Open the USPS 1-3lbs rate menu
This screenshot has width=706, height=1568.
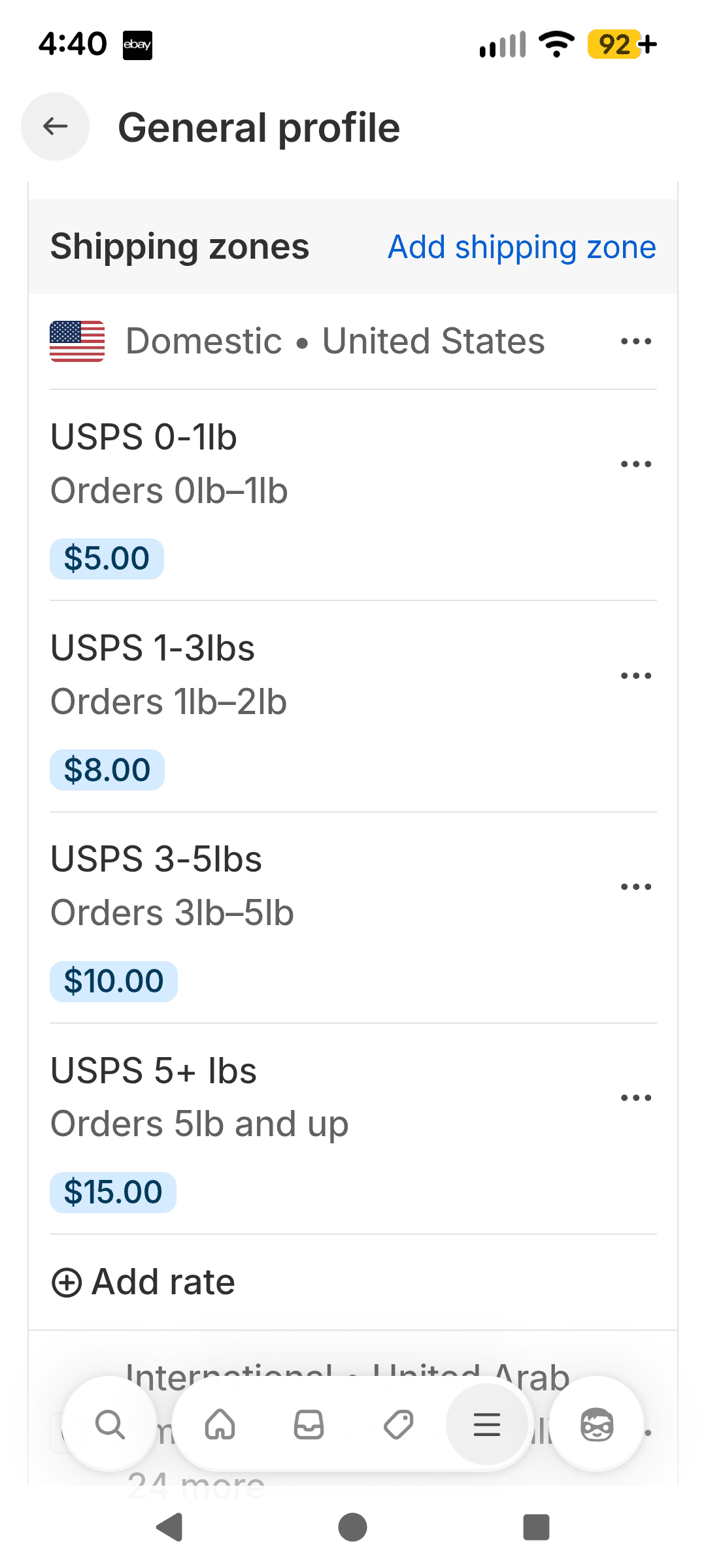(636, 676)
